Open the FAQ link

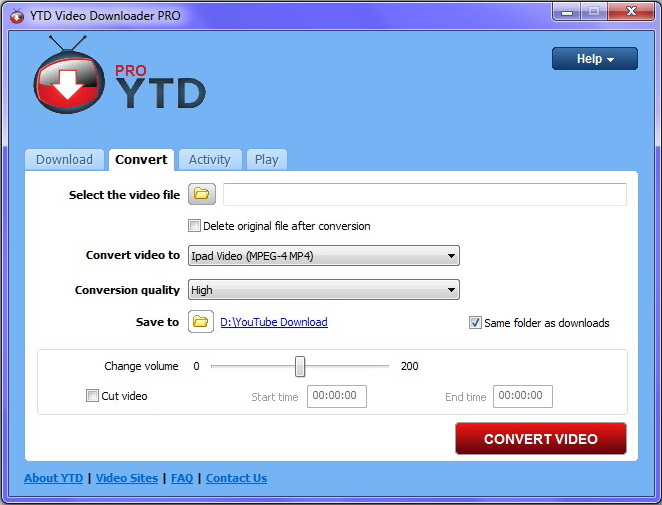tap(182, 478)
